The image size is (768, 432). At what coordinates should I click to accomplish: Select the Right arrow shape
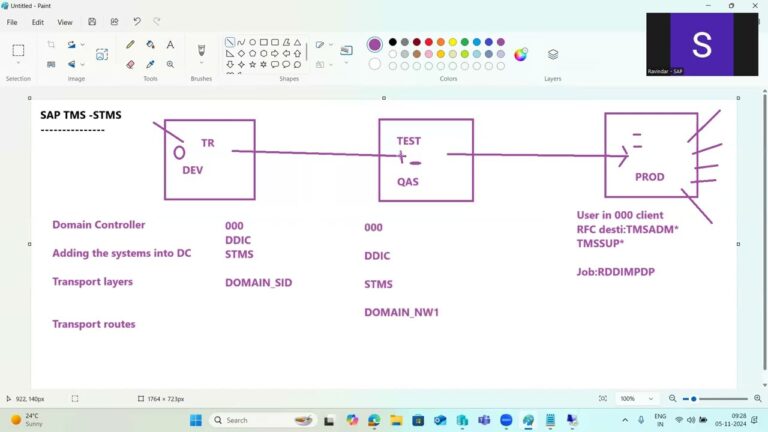[x=275, y=53]
